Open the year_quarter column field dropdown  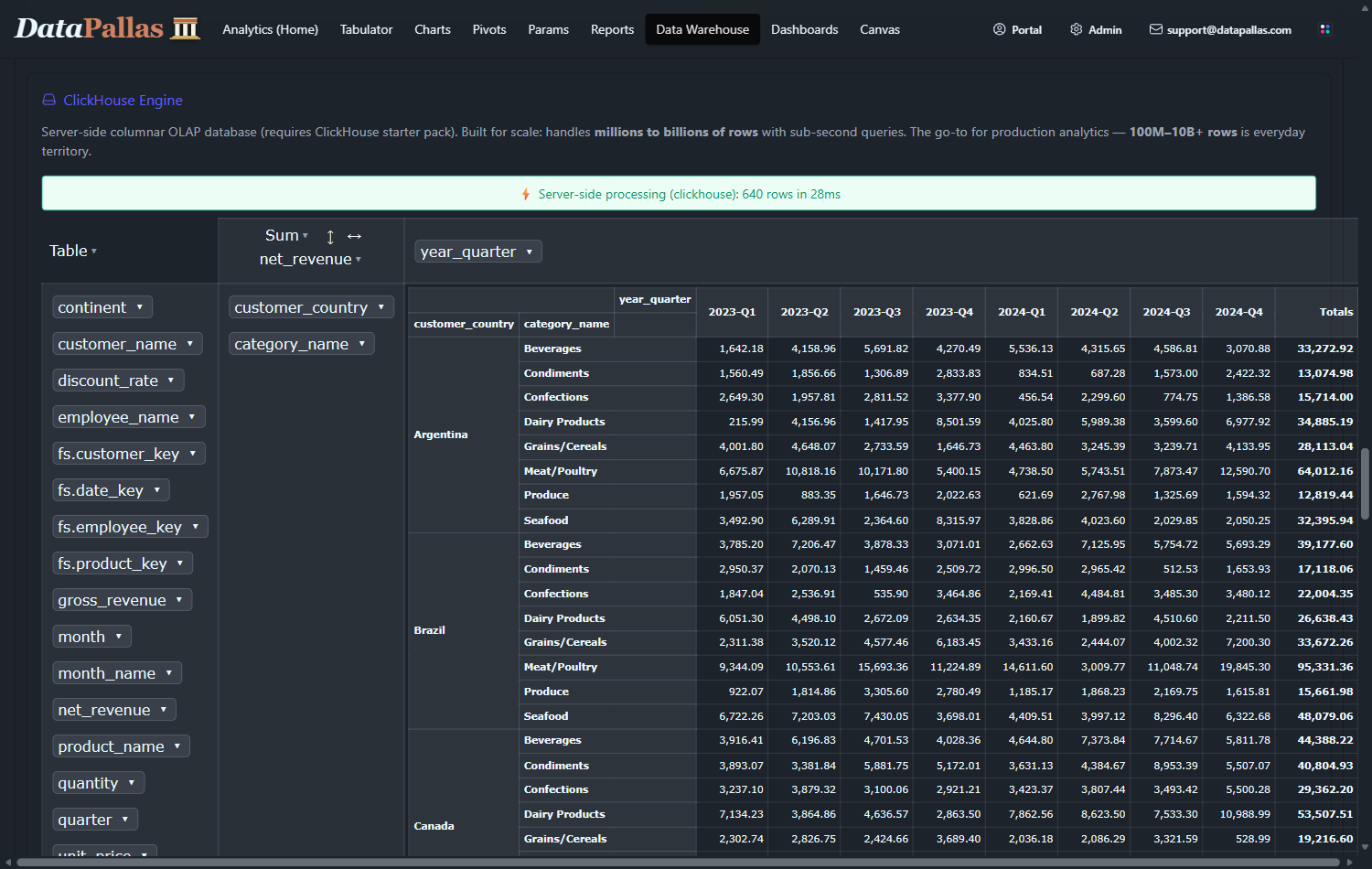pyautogui.click(x=477, y=252)
